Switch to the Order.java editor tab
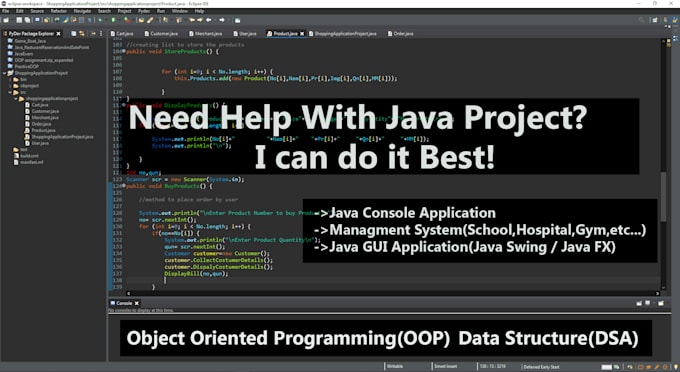Image resolution: width=680 pixels, height=372 pixels. [400, 33]
